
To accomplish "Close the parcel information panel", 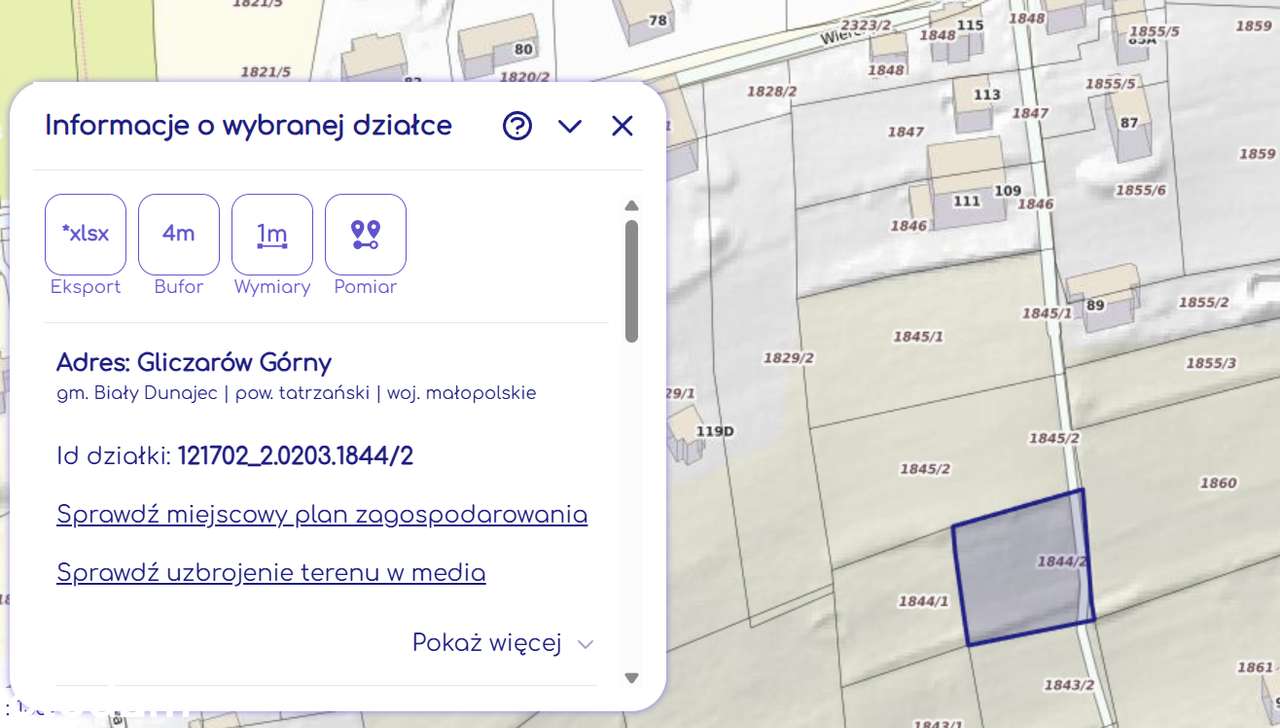I will [622, 126].
